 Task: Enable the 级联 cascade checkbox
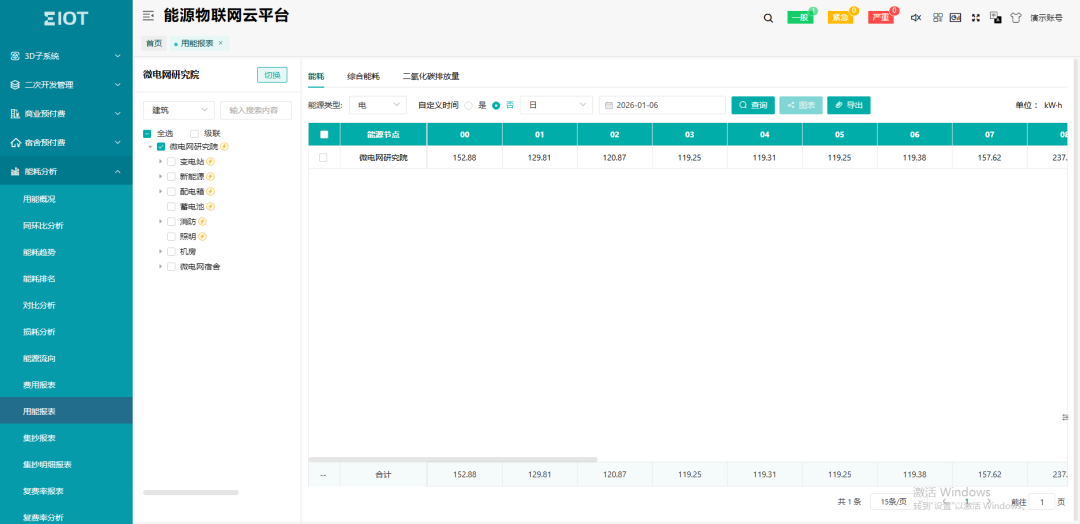pos(194,133)
